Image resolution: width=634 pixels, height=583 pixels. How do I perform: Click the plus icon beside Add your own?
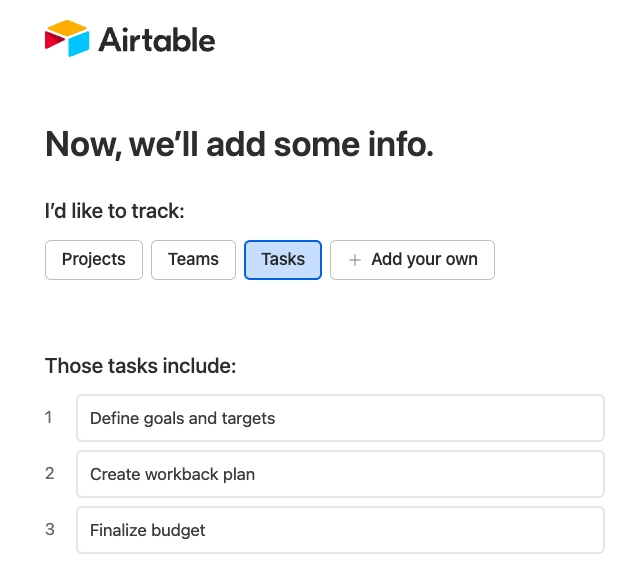coord(354,260)
